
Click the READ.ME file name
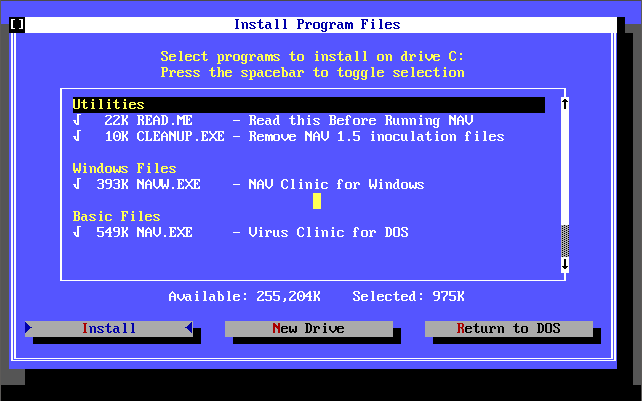coord(164,120)
